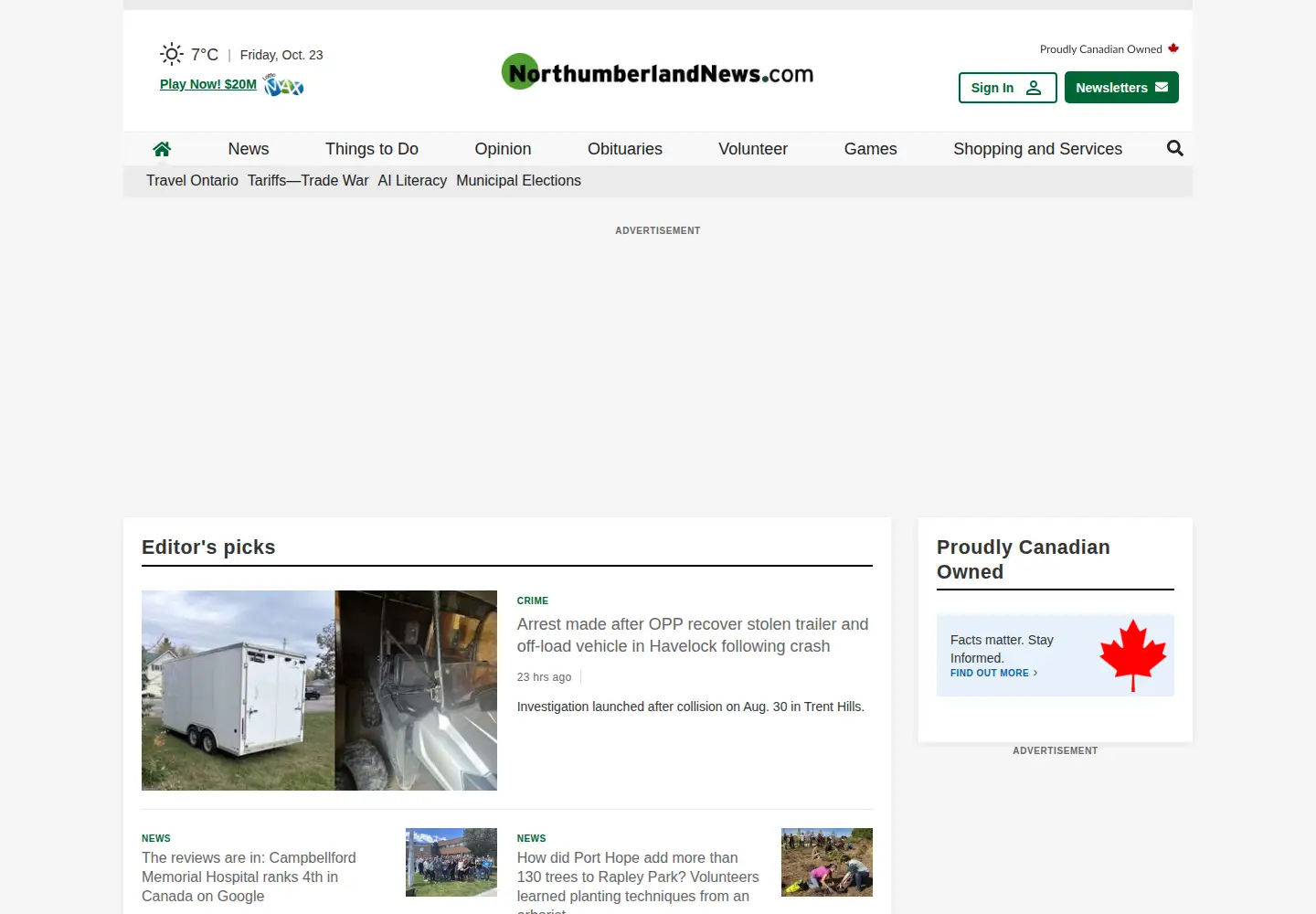The image size is (1316, 914).
Task: Open the stolen trailer arrest headline
Action: (x=693, y=635)
